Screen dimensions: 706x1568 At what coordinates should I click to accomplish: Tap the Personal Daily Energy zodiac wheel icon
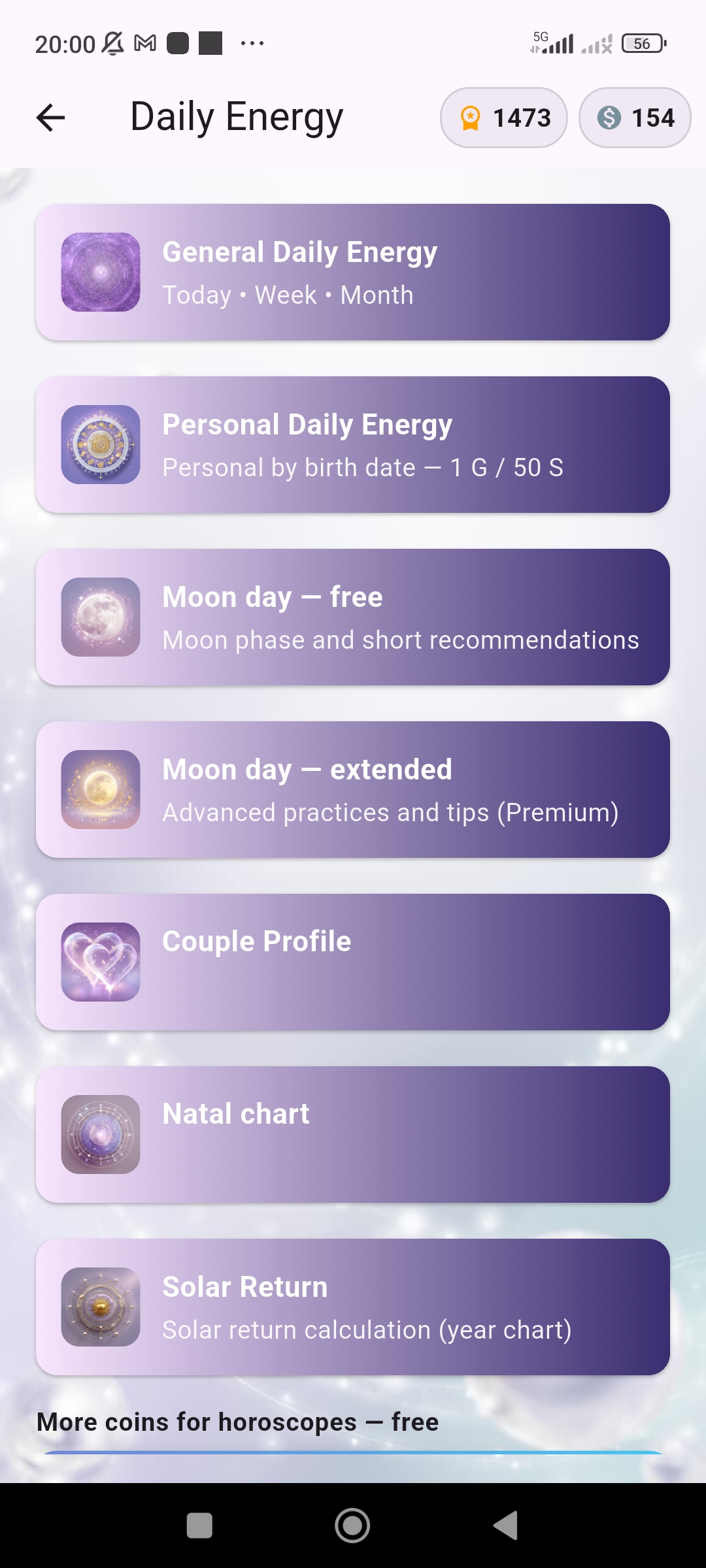point(101,444)
